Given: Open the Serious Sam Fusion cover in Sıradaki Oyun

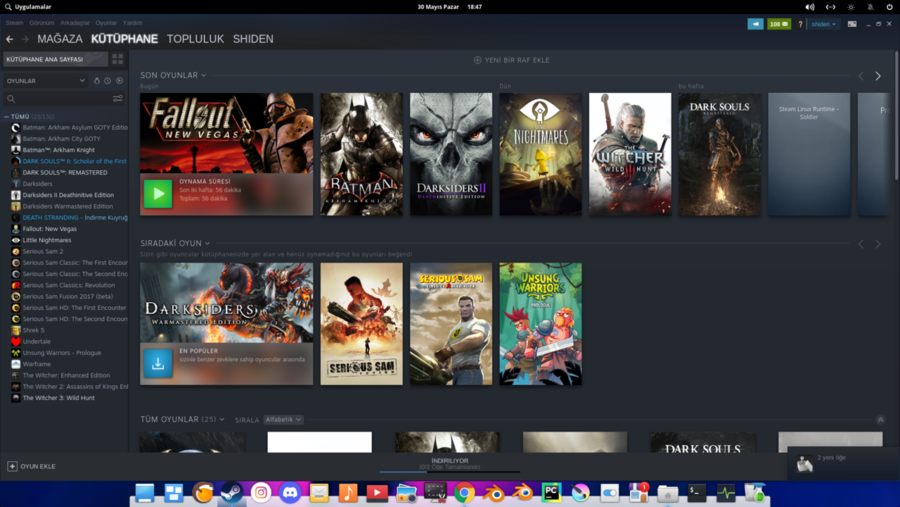Looking at the screenshot, I should click(361, 324).
